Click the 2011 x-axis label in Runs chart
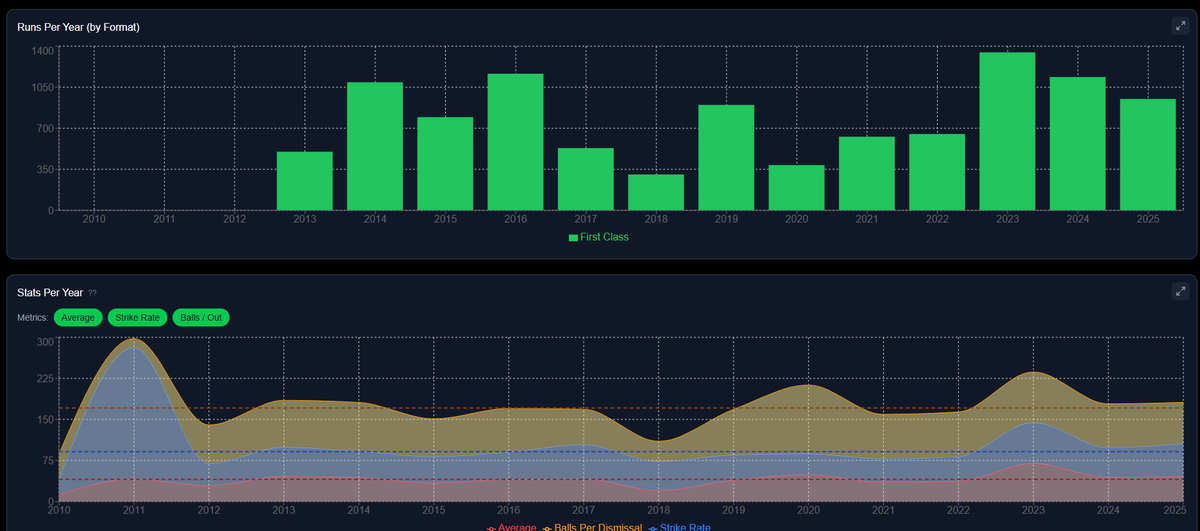The image size is (1200, 531). (x=164, y=218)
